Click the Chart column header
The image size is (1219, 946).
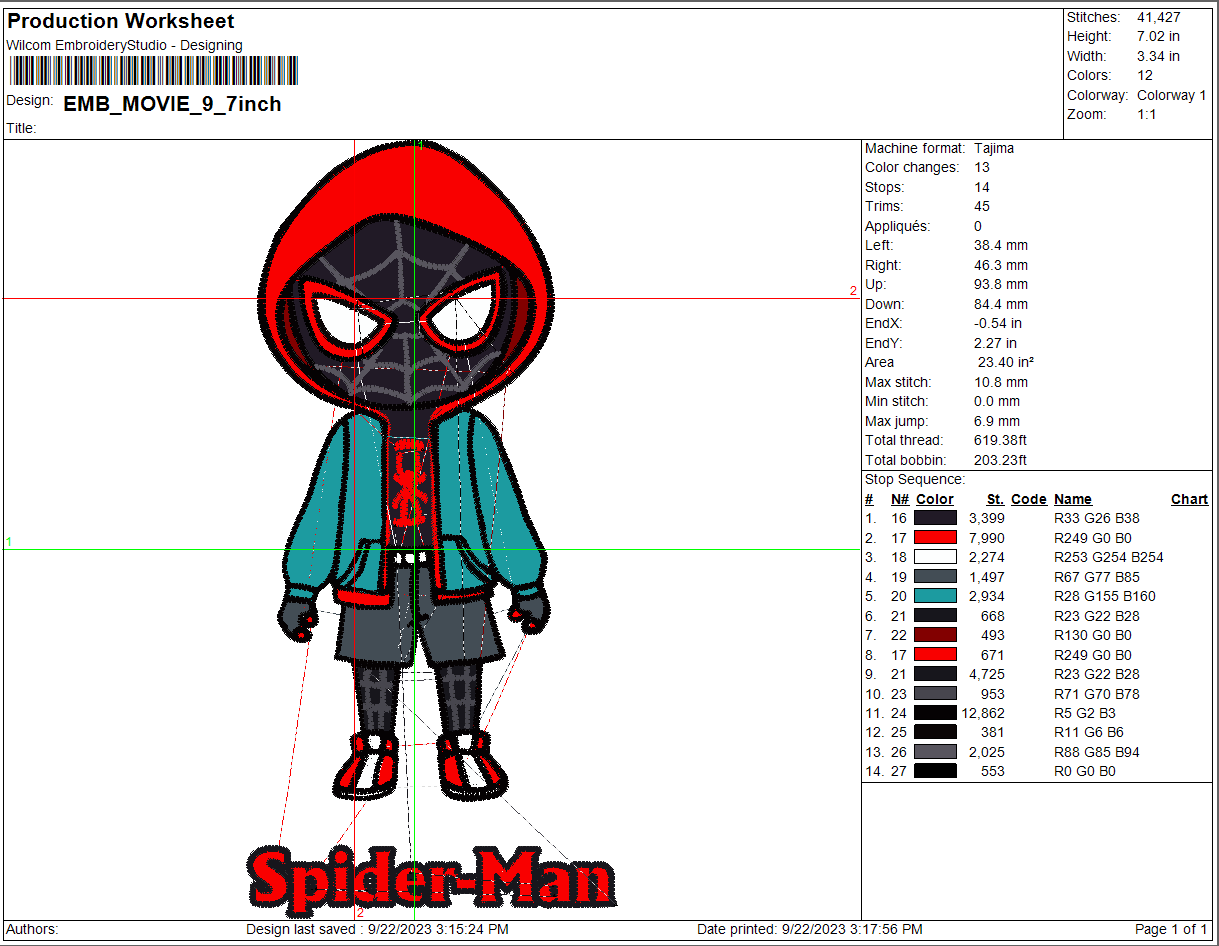pyautogui.click(x=1189, y=499)
